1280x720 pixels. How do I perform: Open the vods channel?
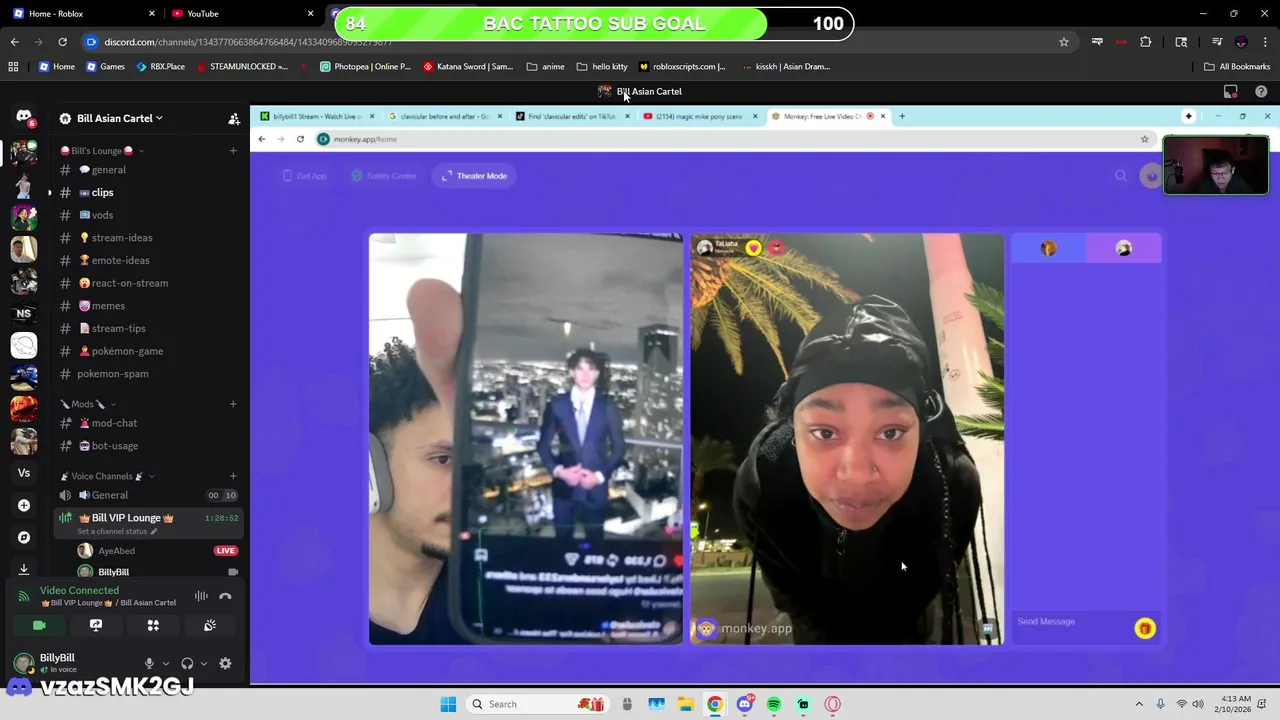(148, 215)
